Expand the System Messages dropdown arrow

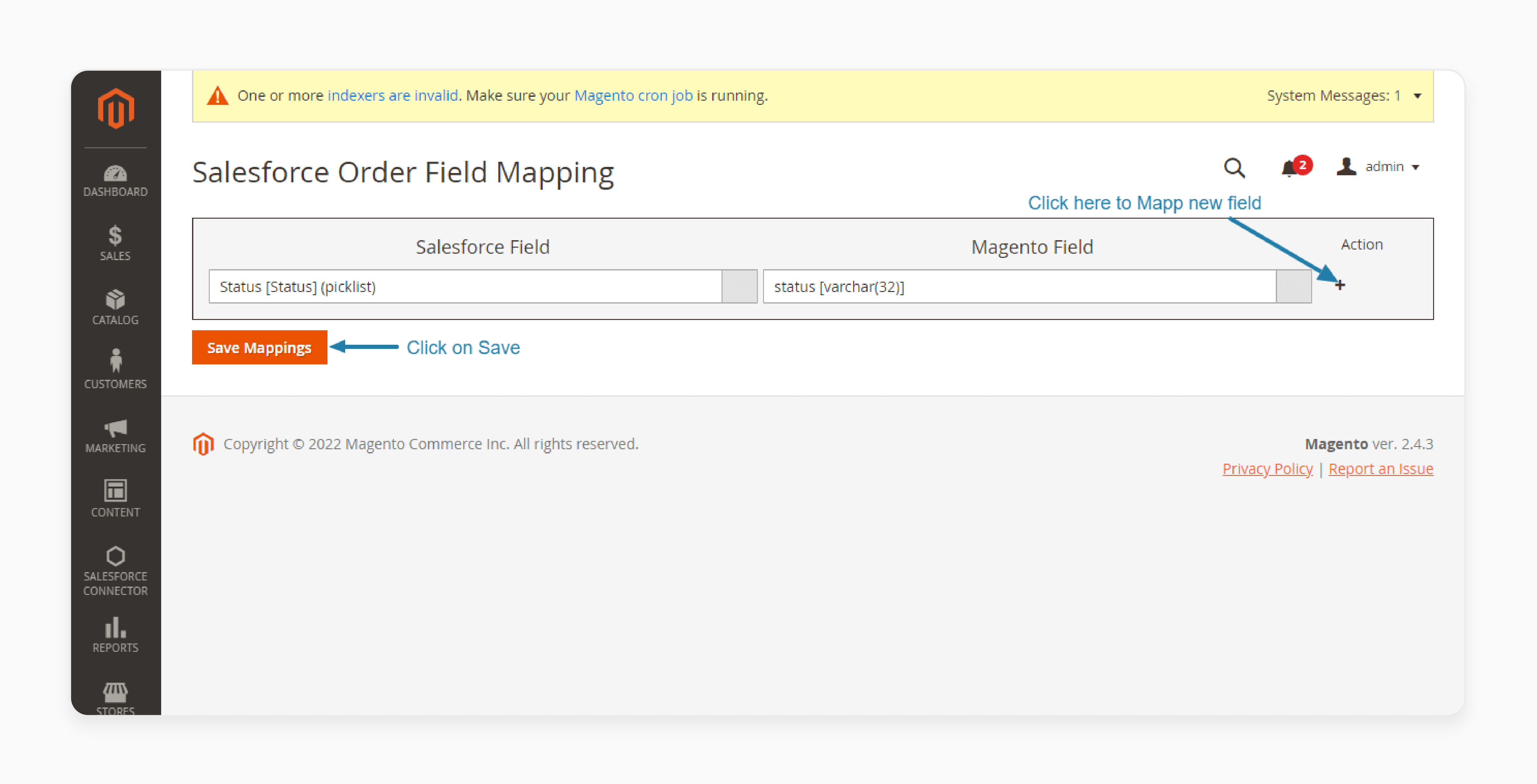1417,96
